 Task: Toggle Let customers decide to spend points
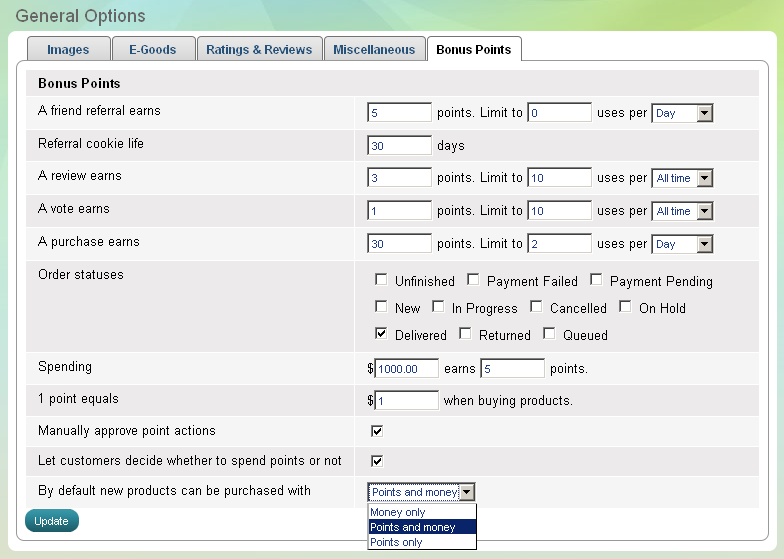(x=377, y=461)
